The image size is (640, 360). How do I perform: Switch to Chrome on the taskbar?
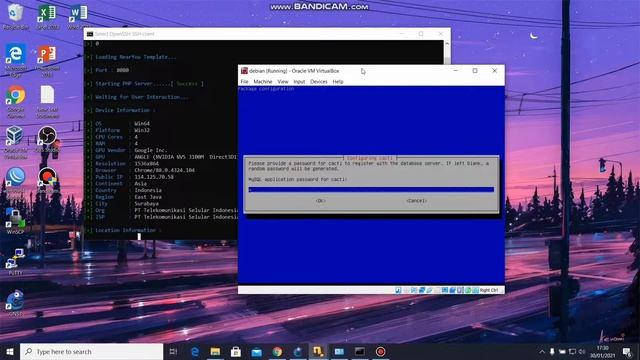point(277,351)
